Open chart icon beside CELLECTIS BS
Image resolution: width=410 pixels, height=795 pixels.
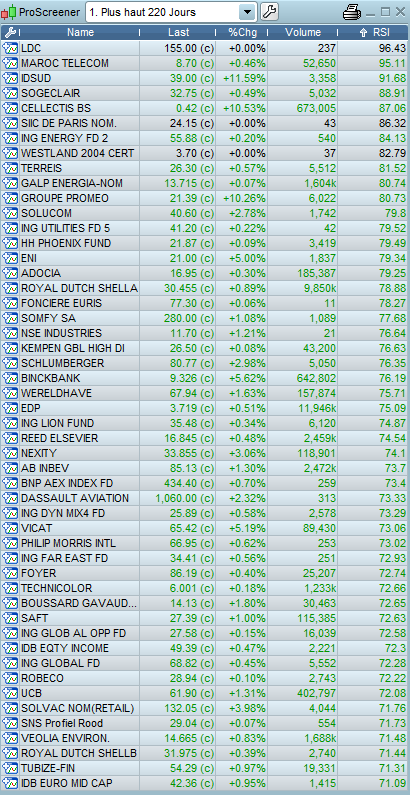coord(10,109)
